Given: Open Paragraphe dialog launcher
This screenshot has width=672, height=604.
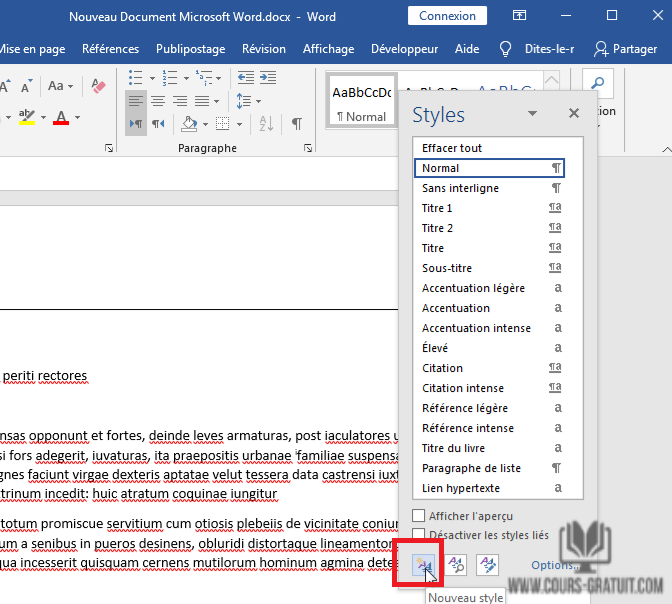Looking at the screenshot, I should click(308, 148).
